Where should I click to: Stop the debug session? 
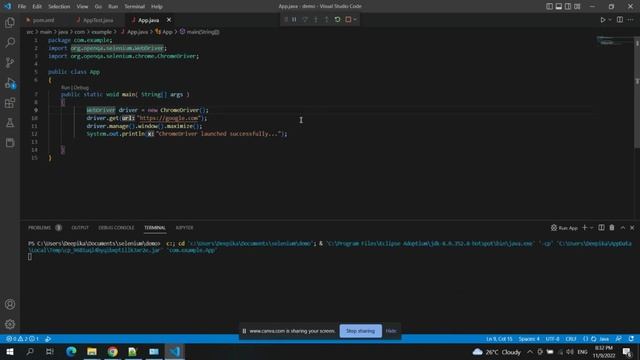(x=348, y=20)
